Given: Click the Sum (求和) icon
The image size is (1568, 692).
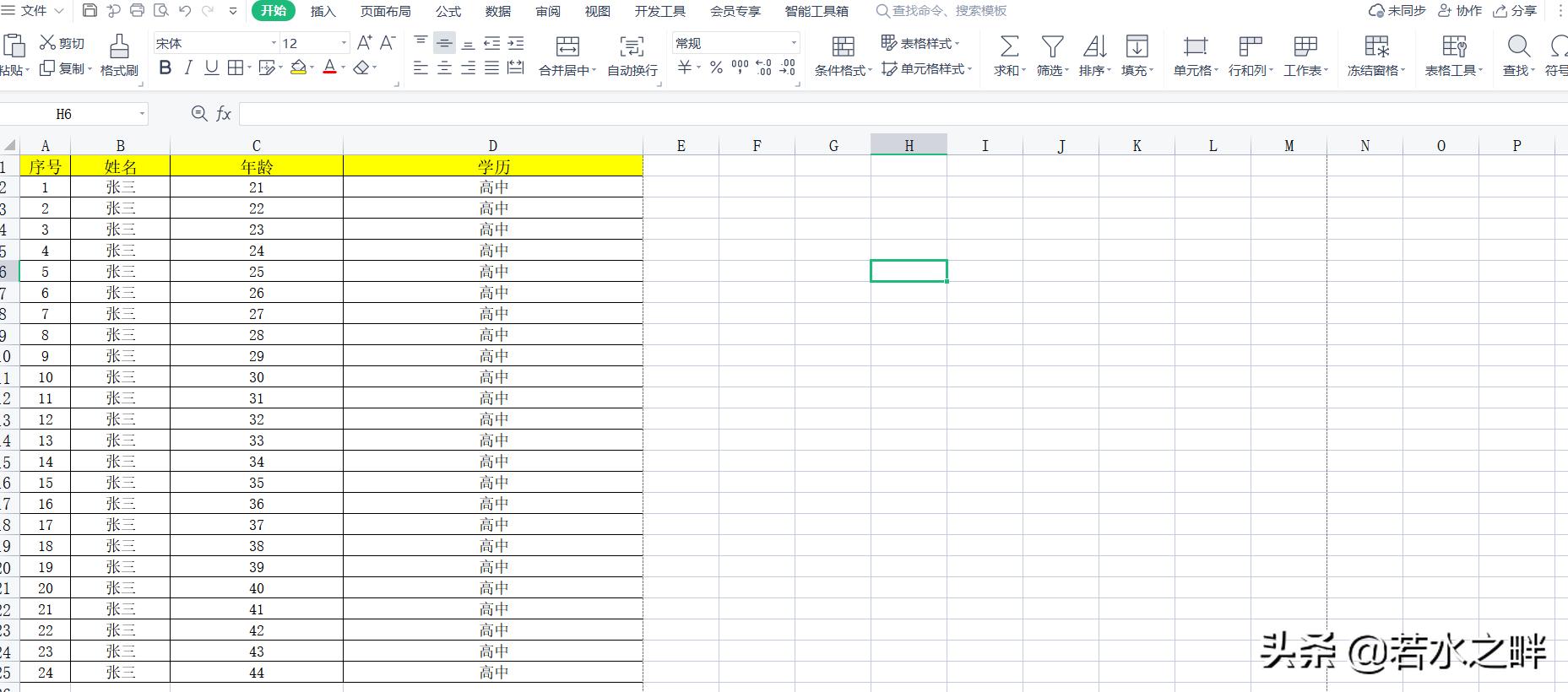Looking at the screenshot, I should point(1009,46).
